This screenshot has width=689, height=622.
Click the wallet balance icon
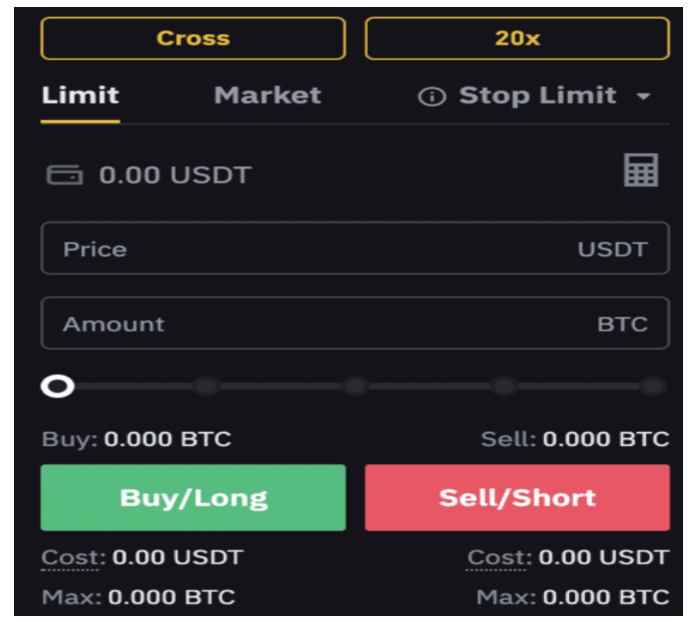point(65,174)
